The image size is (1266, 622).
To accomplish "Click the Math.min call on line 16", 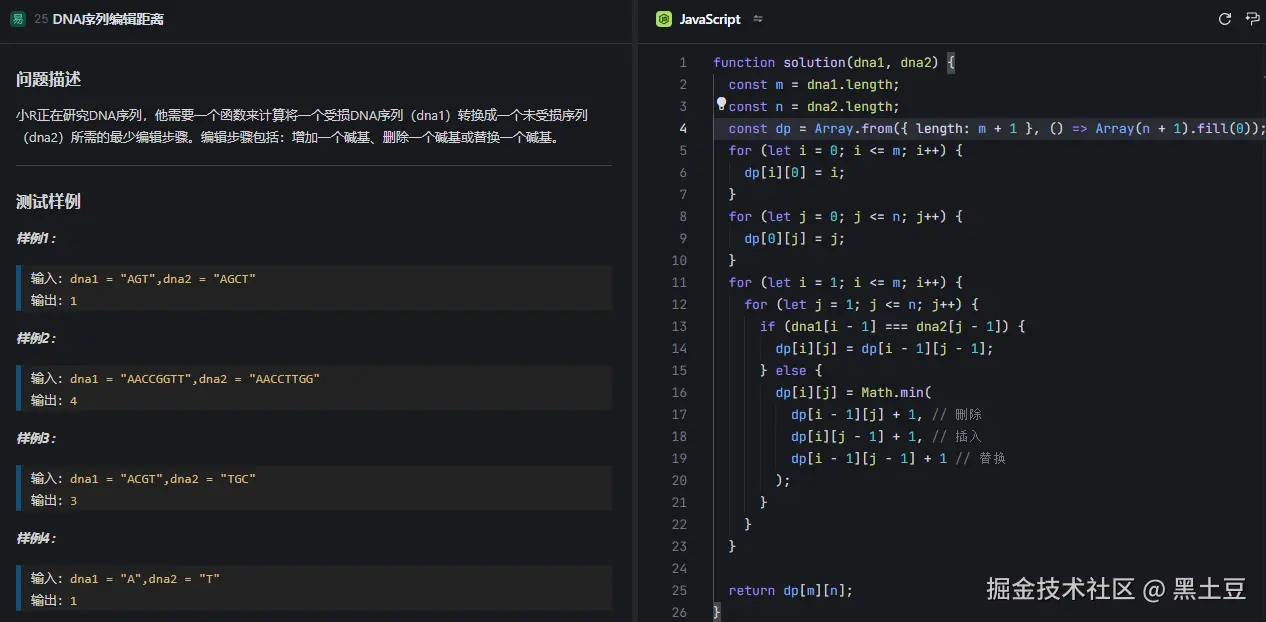I will click(x=895, y=392).
